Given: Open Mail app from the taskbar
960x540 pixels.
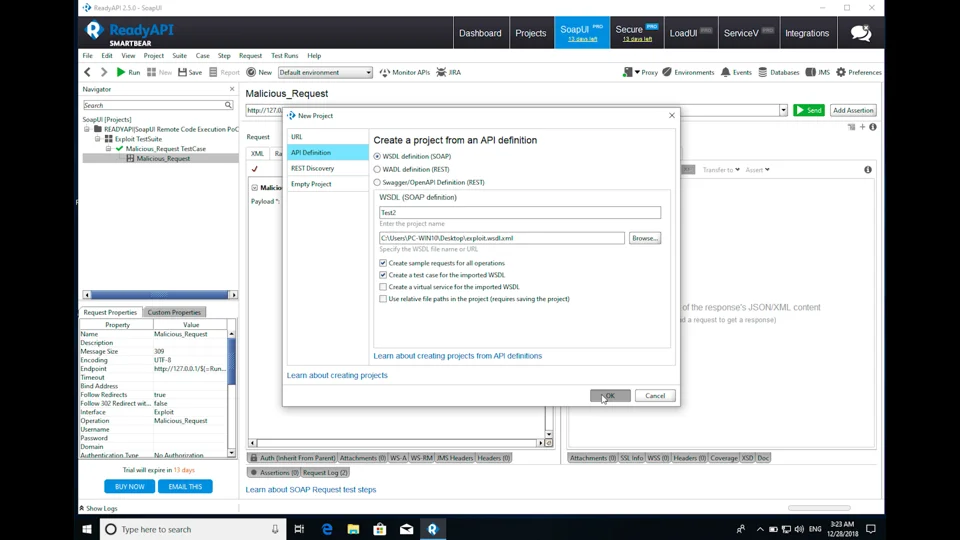Looking at the screenshot, I should click(407, 529).
